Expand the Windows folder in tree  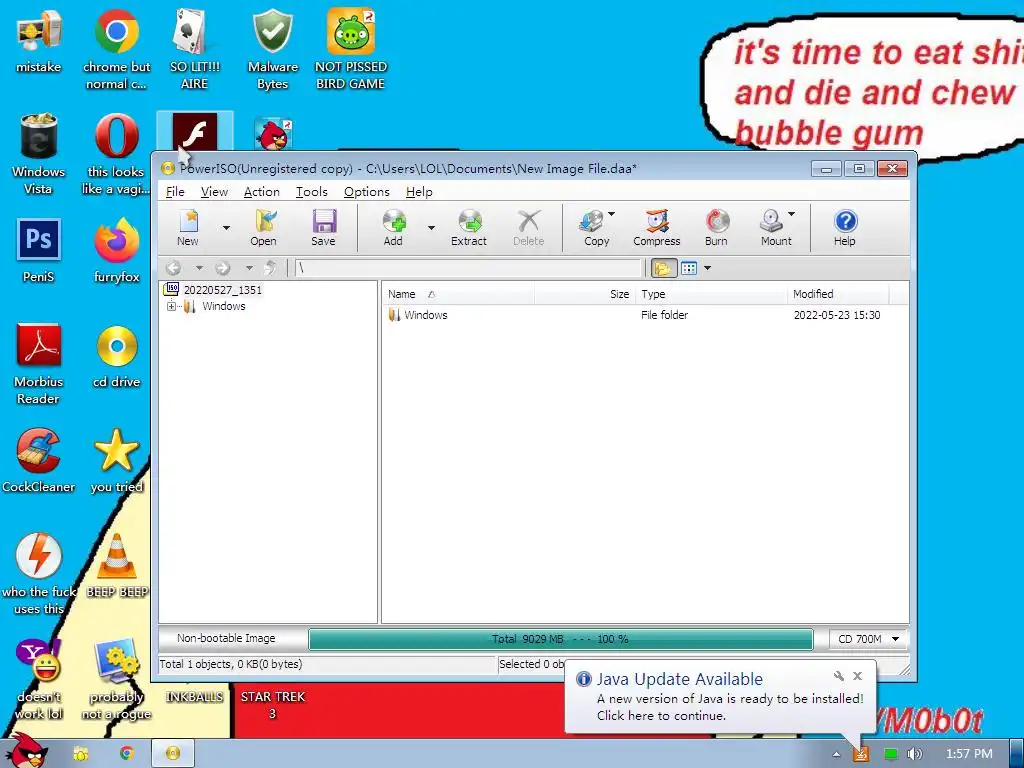[x=171, y=306]
